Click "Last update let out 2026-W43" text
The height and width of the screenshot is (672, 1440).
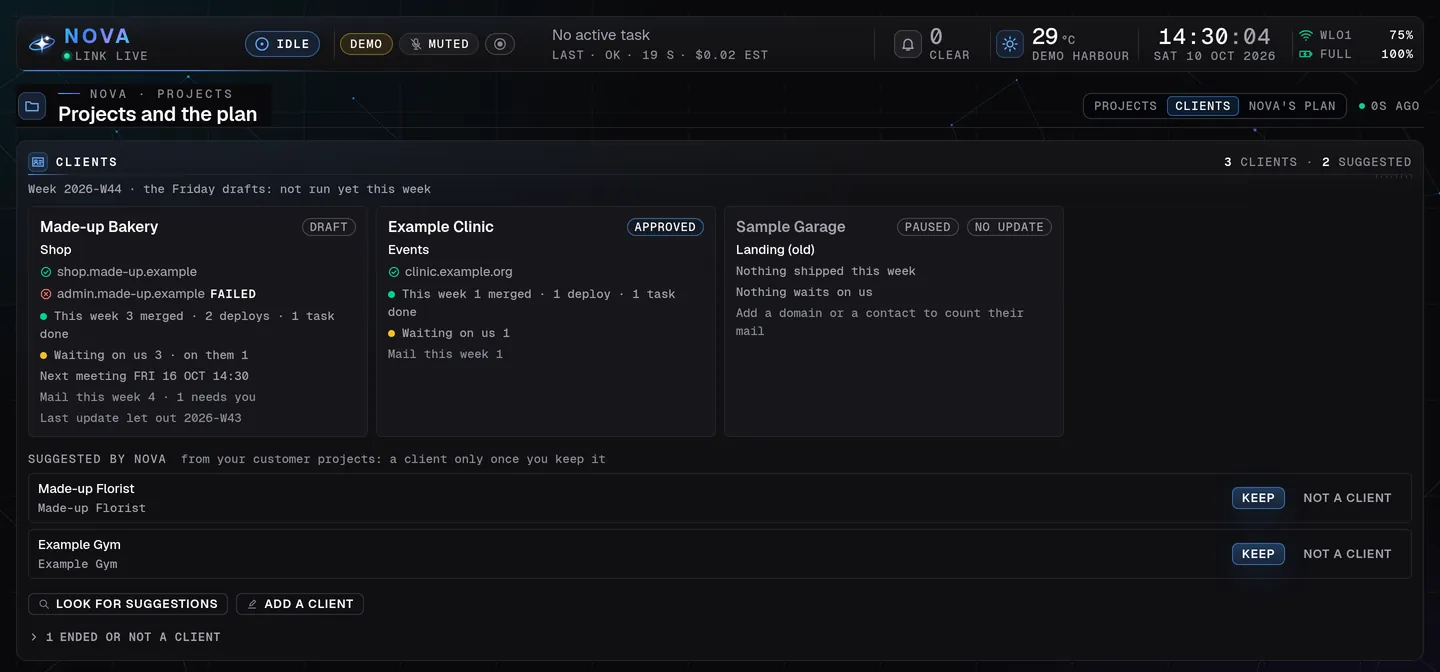[141, 418]
